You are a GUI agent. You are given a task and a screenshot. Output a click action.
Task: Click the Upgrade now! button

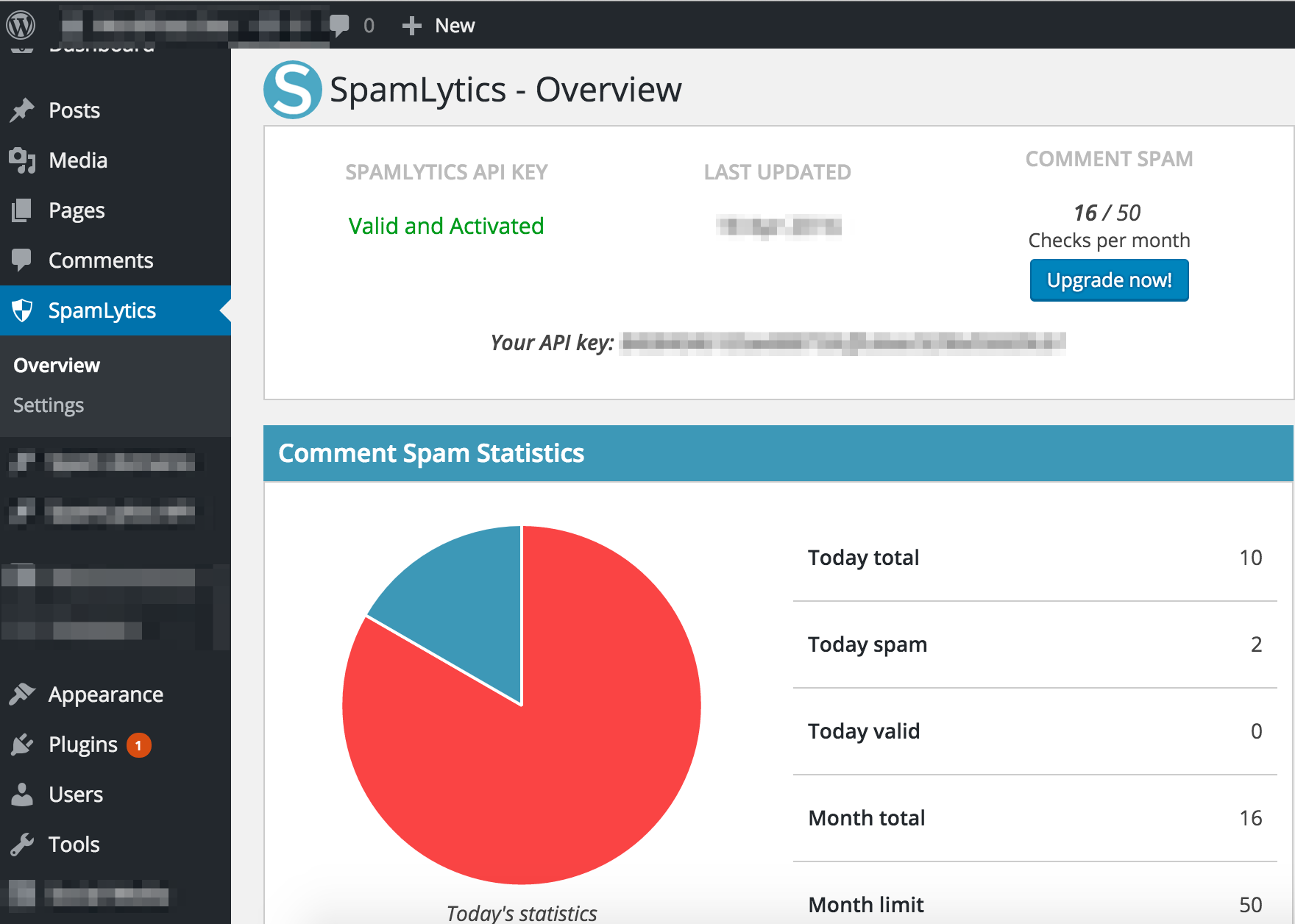tap(1109, 280)
